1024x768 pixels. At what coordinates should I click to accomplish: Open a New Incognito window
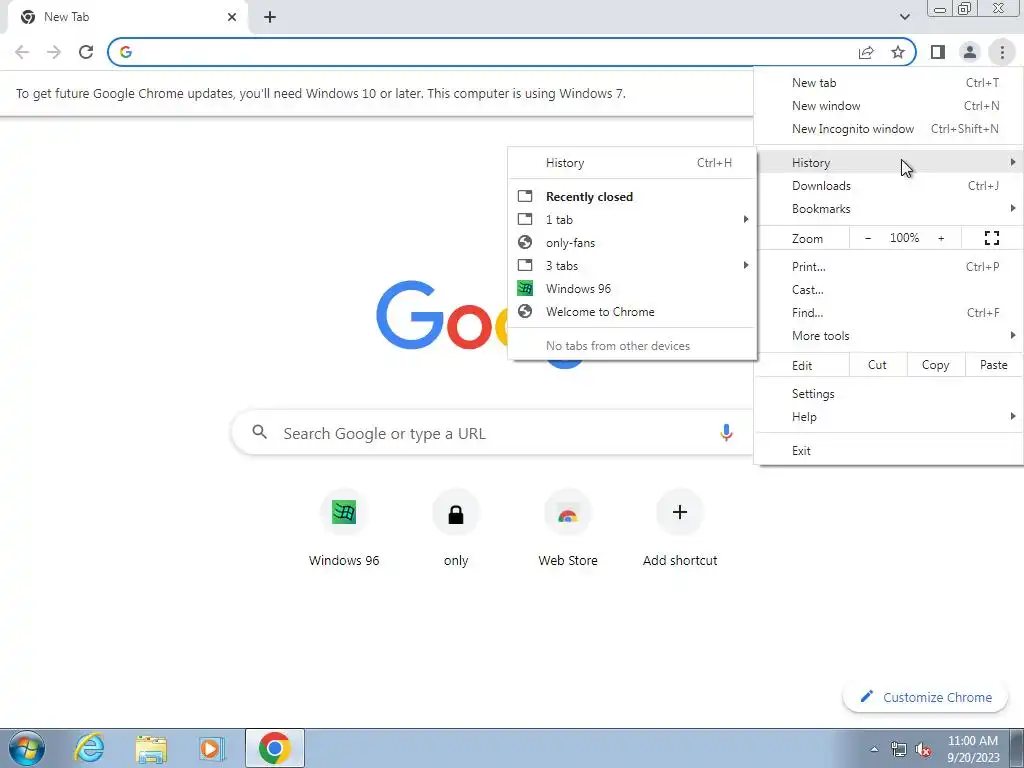click(x=889, y=129)
